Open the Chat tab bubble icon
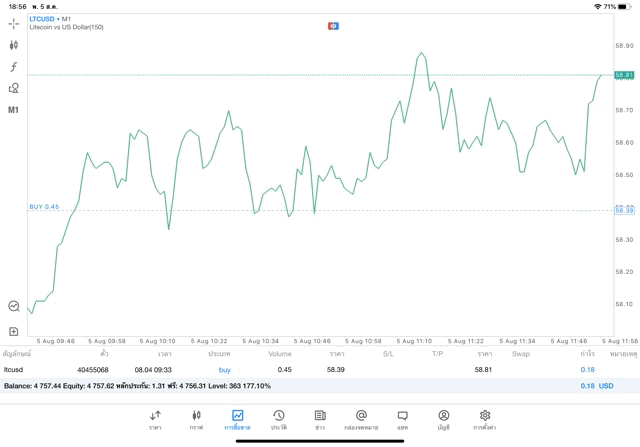The width and height of the screenshot is (640, 447). click(x=402, y=420)
